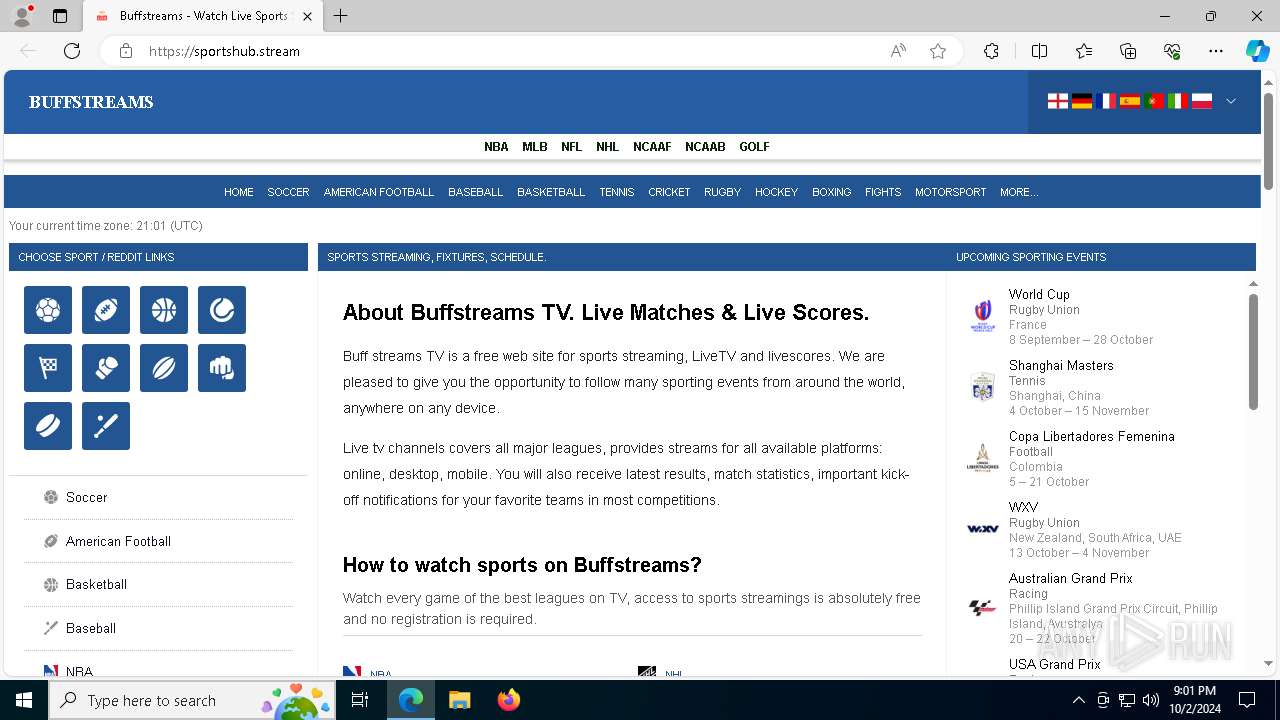Switch language to Portuguese flag

[x=1154, y=101]
